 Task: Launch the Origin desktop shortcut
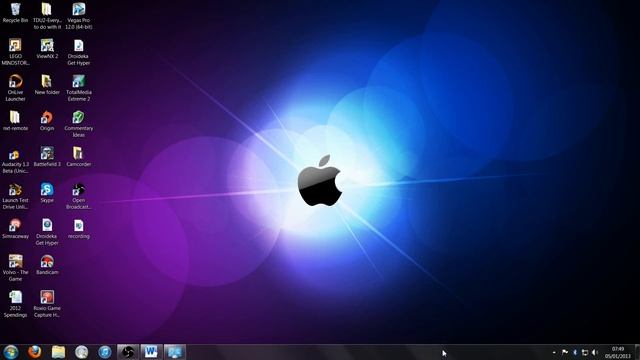(x=47, y=121)
